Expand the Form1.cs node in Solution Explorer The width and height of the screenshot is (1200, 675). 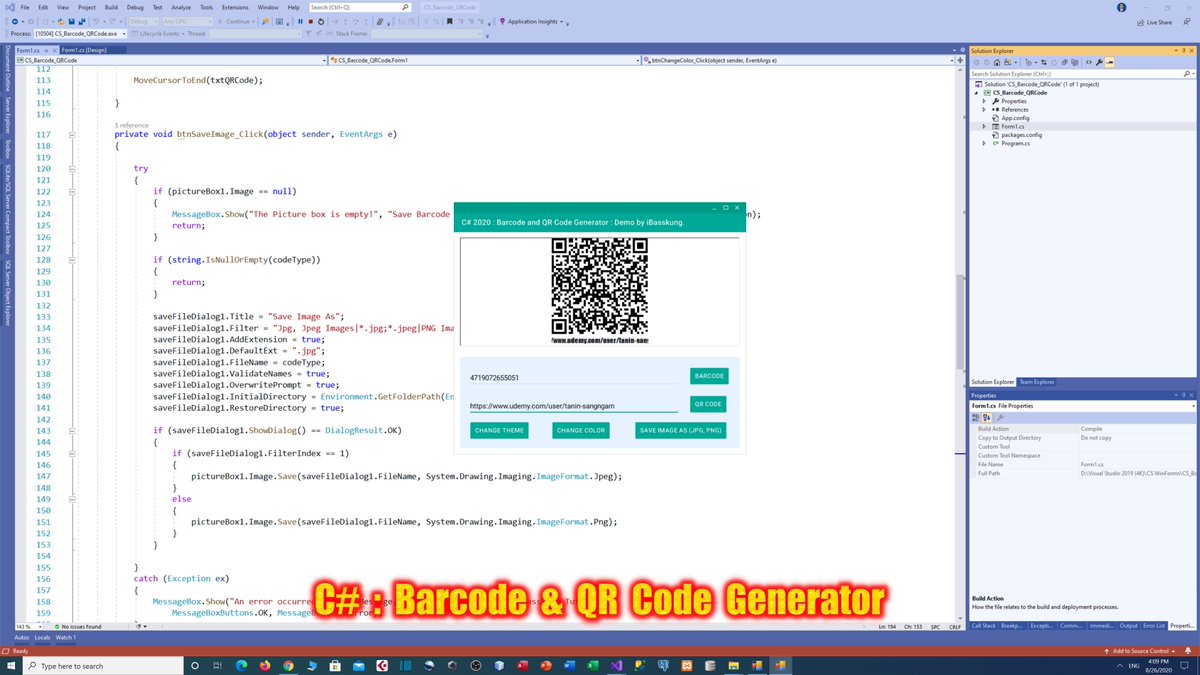[984, 126]
